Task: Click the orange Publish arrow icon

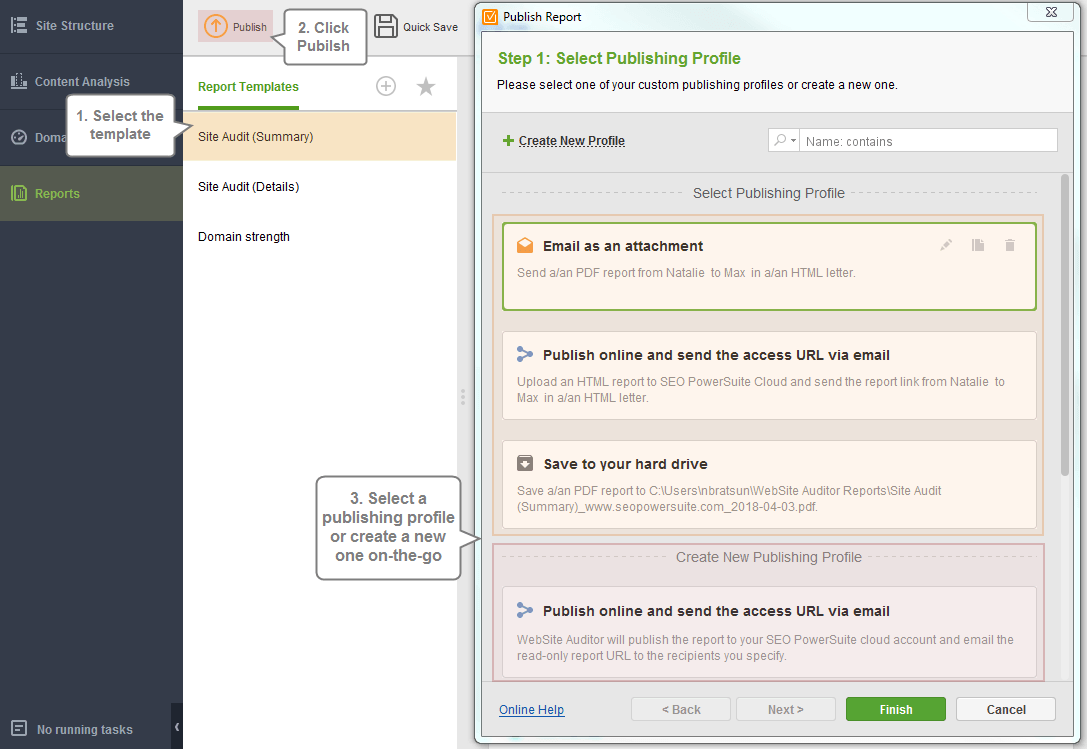Action: (216, 26)
